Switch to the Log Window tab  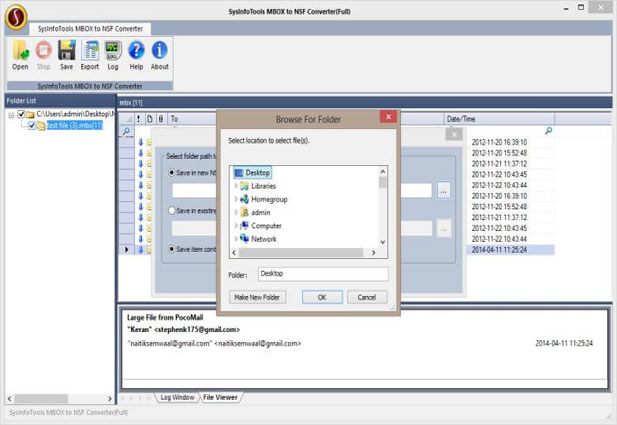click(x=177, y=397)
